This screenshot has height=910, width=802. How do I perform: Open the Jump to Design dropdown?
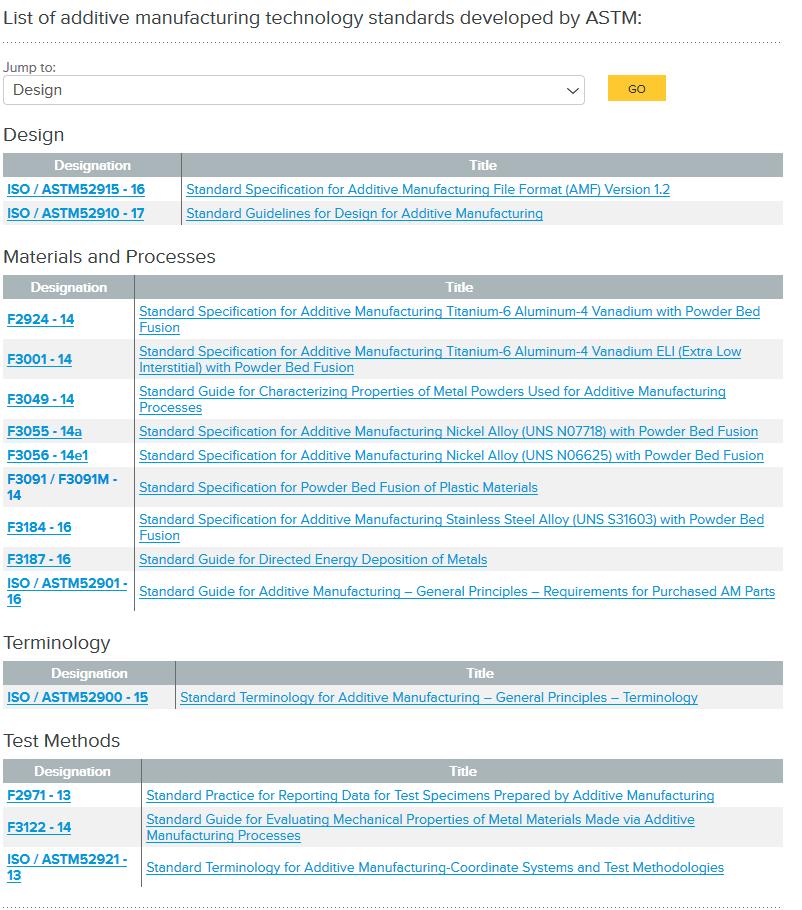pyautogui.click(x=294, y=90)
